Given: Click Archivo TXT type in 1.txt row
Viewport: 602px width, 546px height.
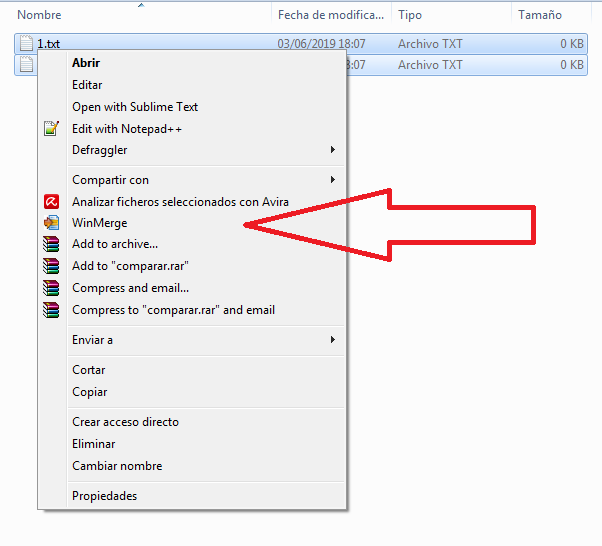Looking at the screenshot, I should coord(430,44).
